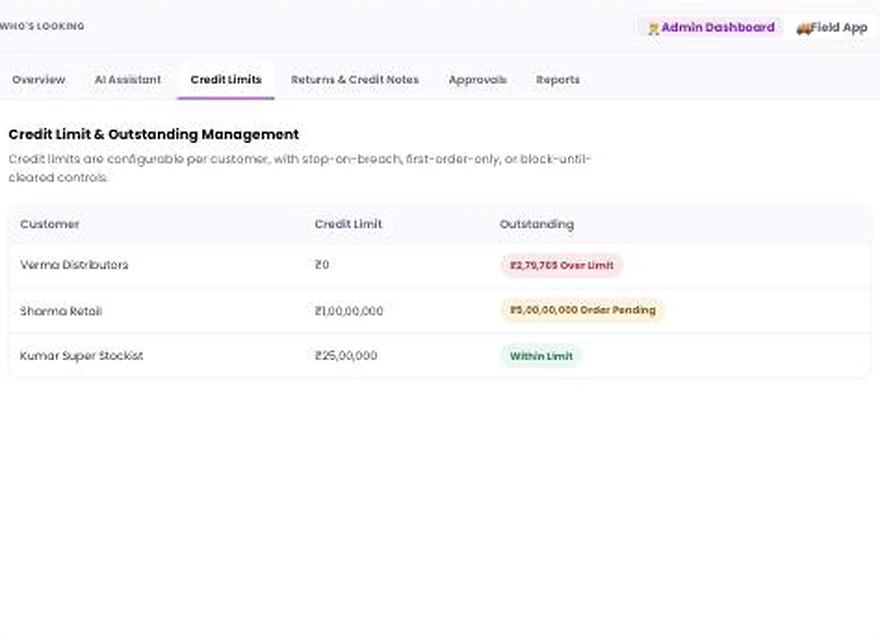Click Kumar Super Stockist's ₹25,00,000 limit
The image size is (880, 640).
[x=346, y=356]
